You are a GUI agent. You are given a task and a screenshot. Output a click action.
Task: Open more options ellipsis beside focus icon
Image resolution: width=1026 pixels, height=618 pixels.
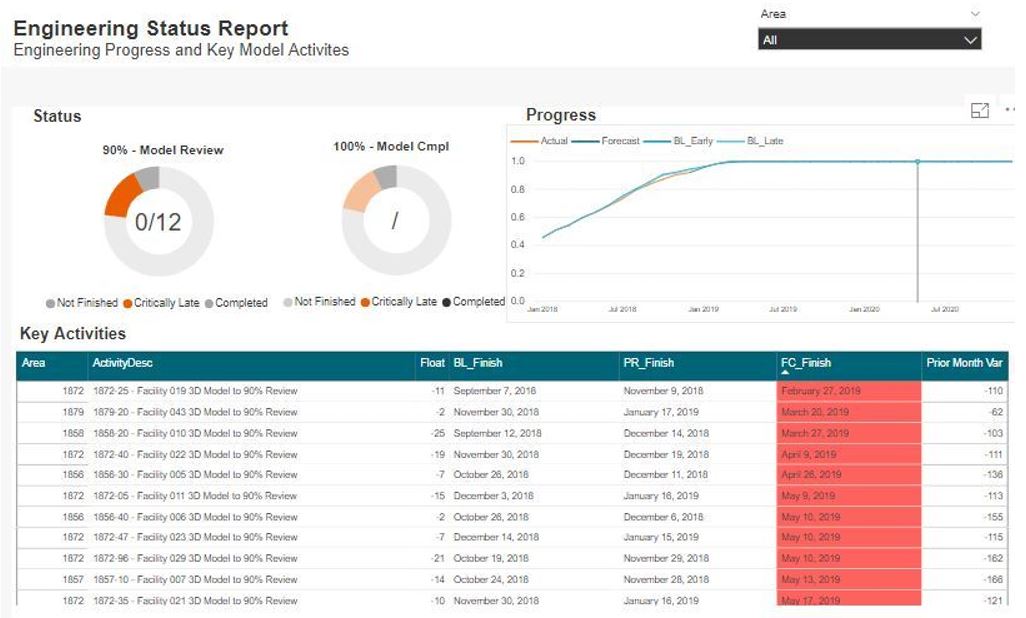pyautogui.click(x=1010, y=111)
